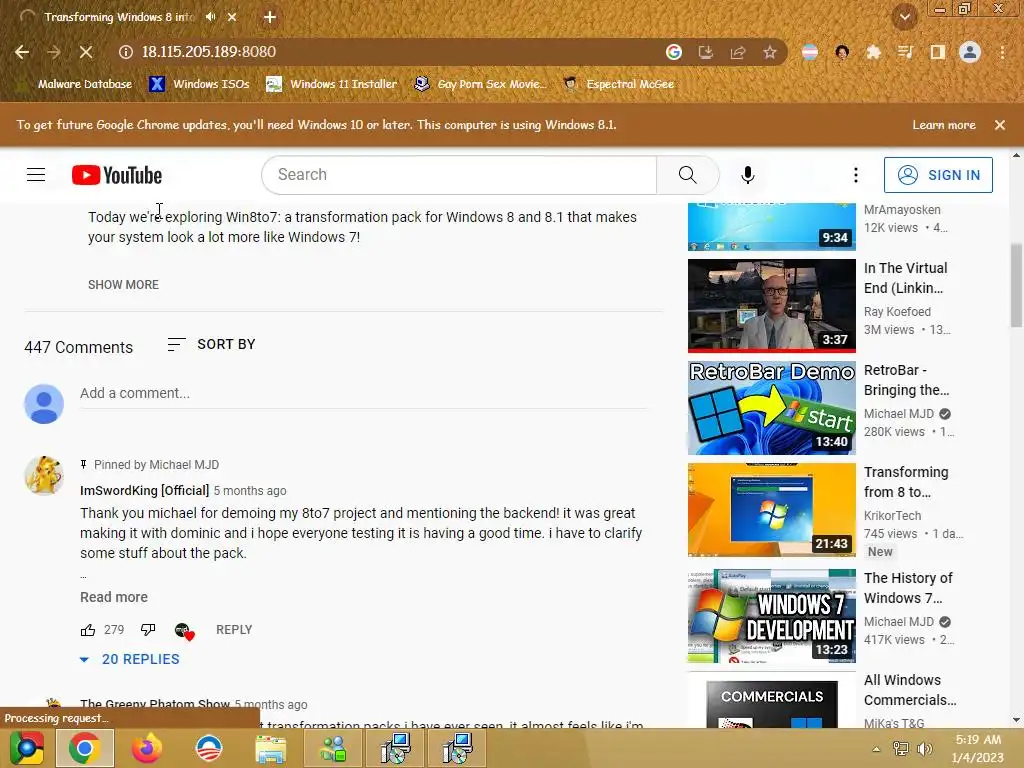The height and width of the screenshot is (768, 1024).
Task: Open the YouTube settings three-dot menu
Action: click(x=856, y=175)
